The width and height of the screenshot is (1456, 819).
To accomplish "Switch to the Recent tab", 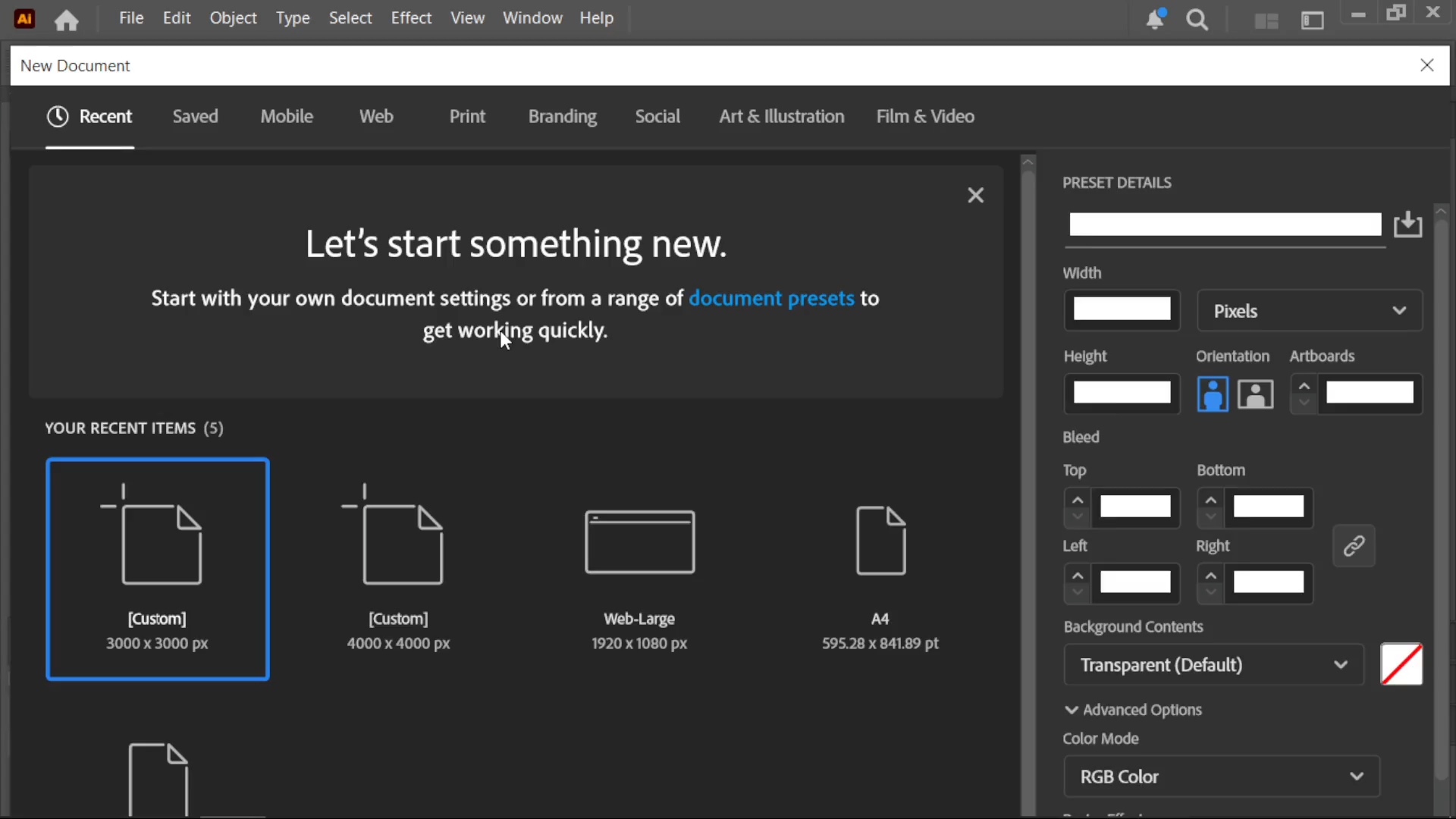I will [x=89, y=117].
